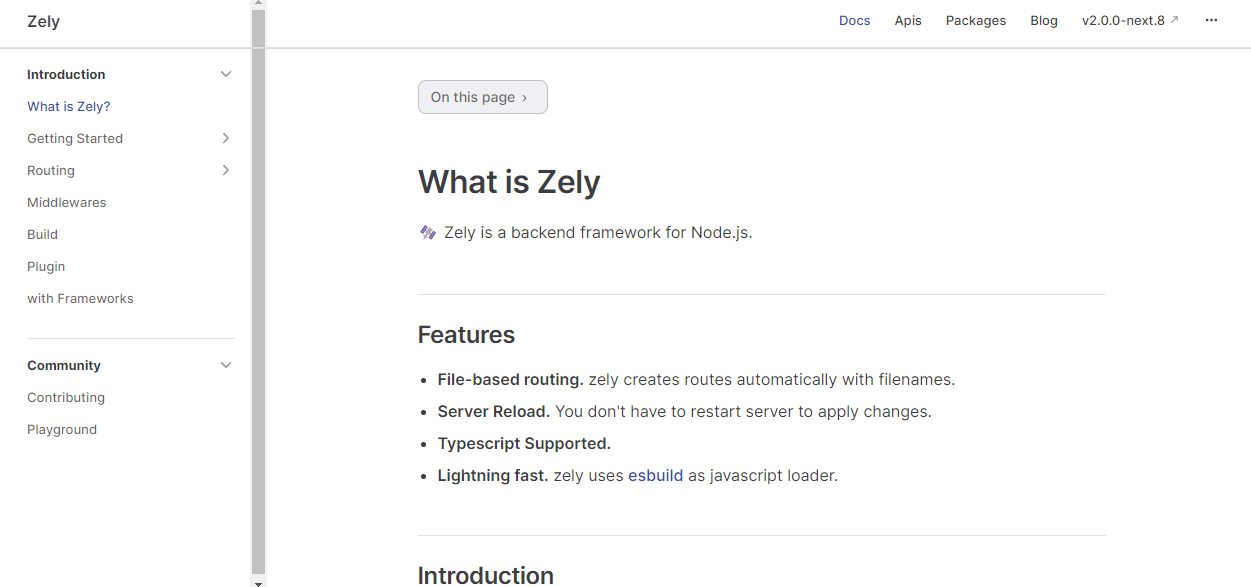Open the Playground link in Community
The height and width of the screenshot is (587, 1251).
click(62, 429)
